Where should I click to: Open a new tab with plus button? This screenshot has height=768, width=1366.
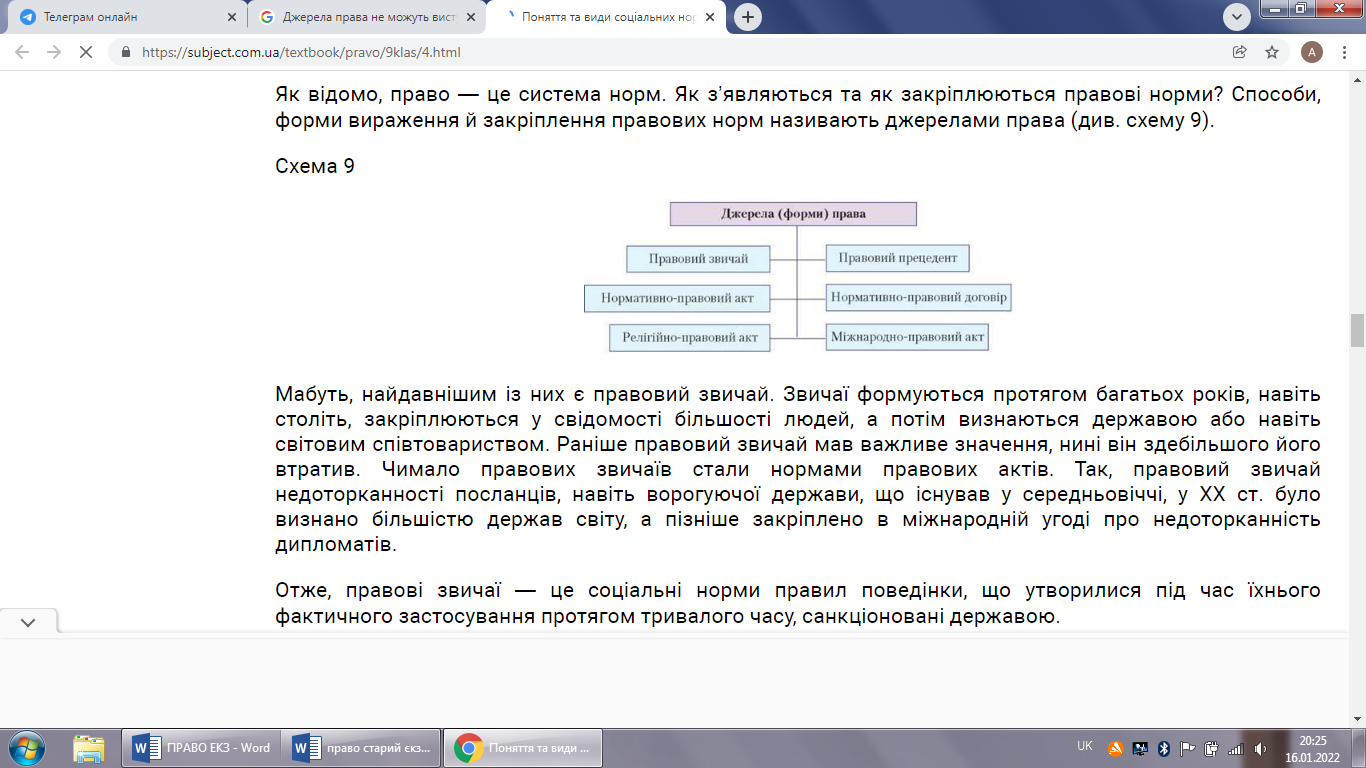pos(748,17)
